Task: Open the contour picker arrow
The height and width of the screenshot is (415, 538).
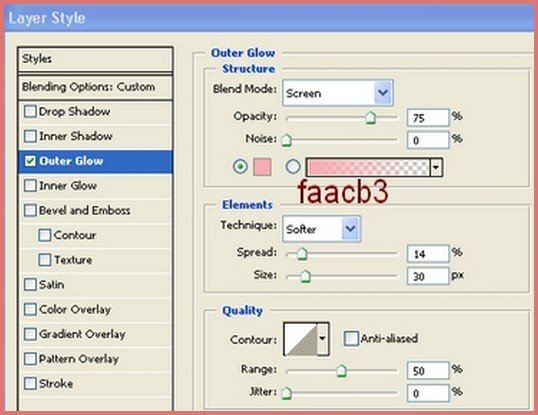Action: point(323,339)
